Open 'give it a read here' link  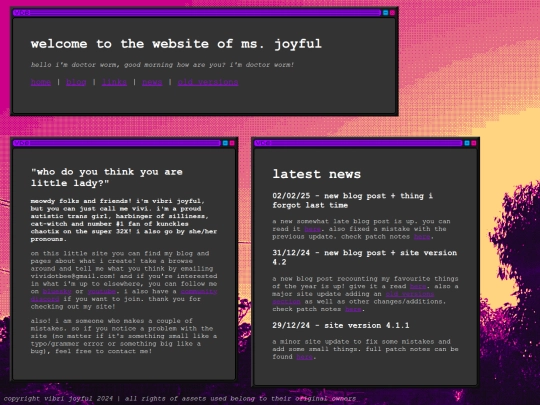418,287
